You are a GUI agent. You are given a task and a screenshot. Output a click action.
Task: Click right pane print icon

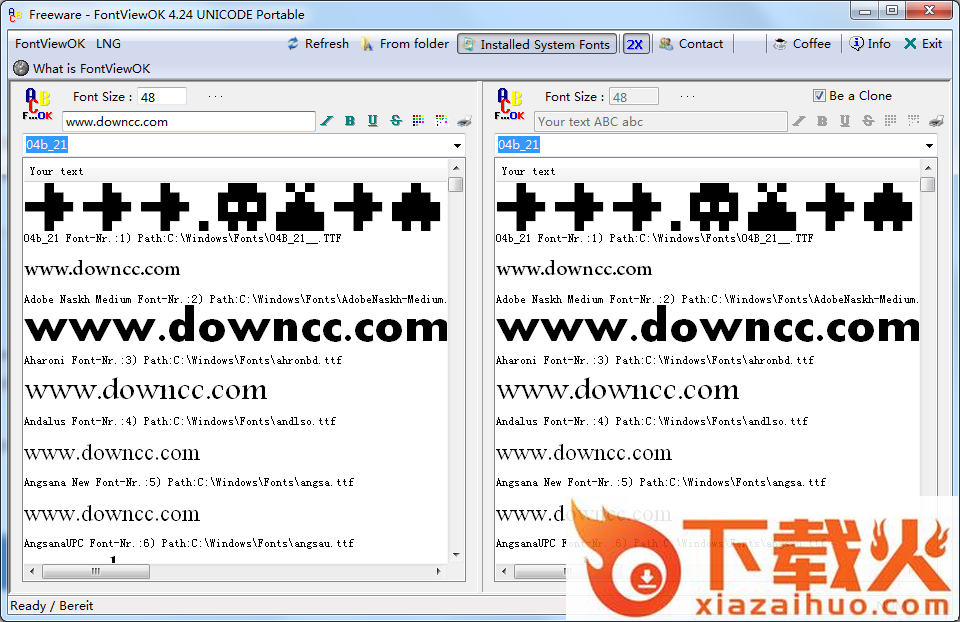point(937,121)
